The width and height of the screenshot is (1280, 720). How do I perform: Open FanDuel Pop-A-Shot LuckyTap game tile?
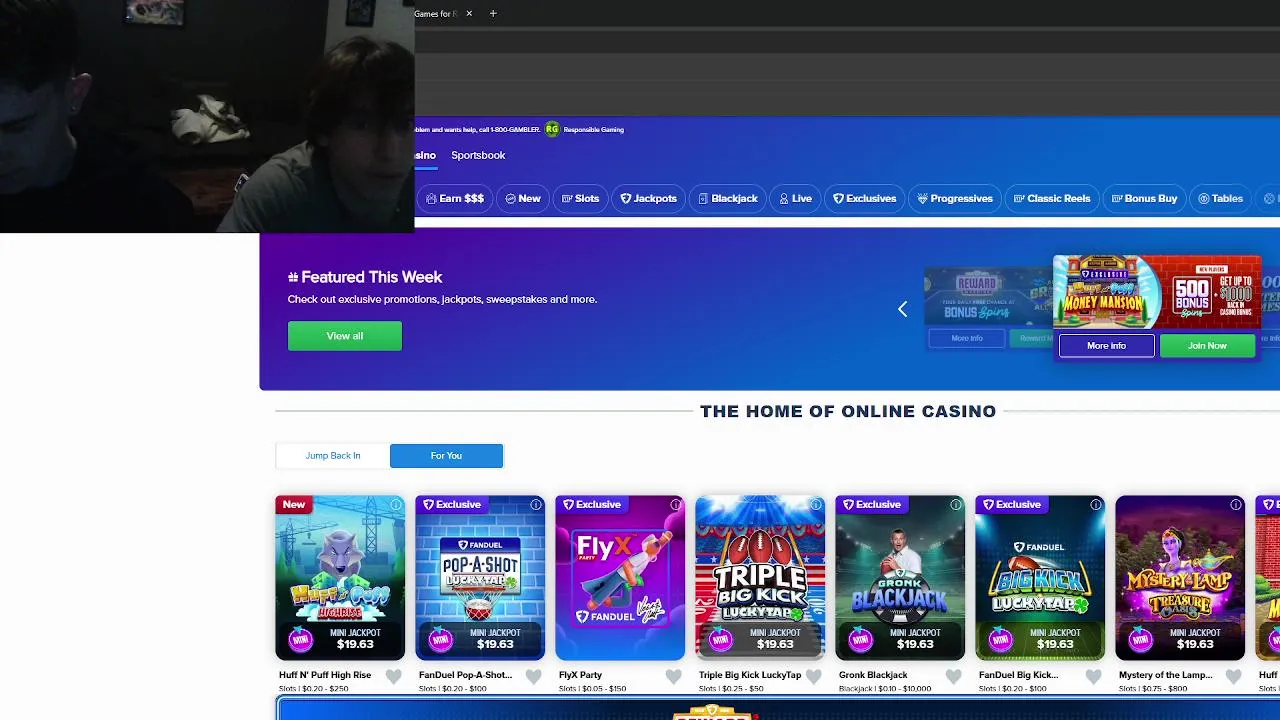[480, 578]
